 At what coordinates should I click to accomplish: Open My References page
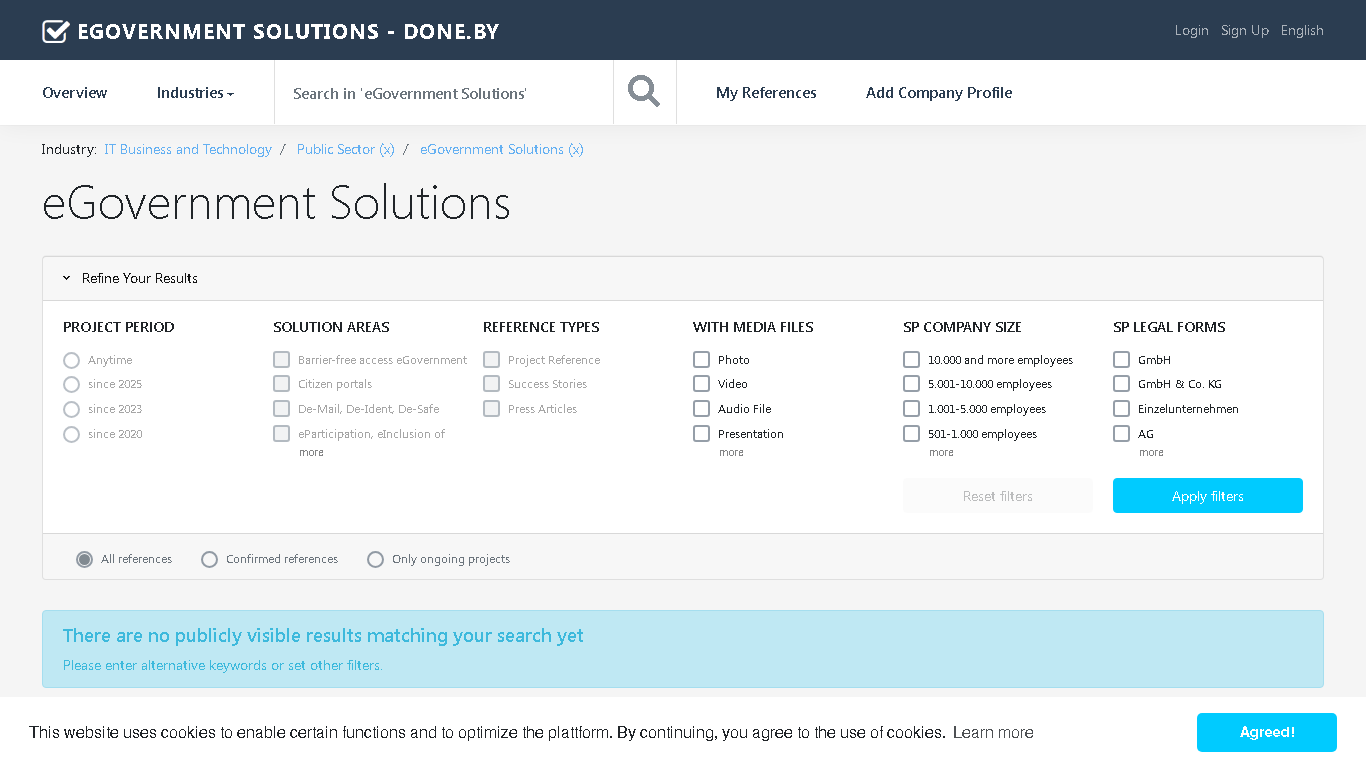click(766, 93)
